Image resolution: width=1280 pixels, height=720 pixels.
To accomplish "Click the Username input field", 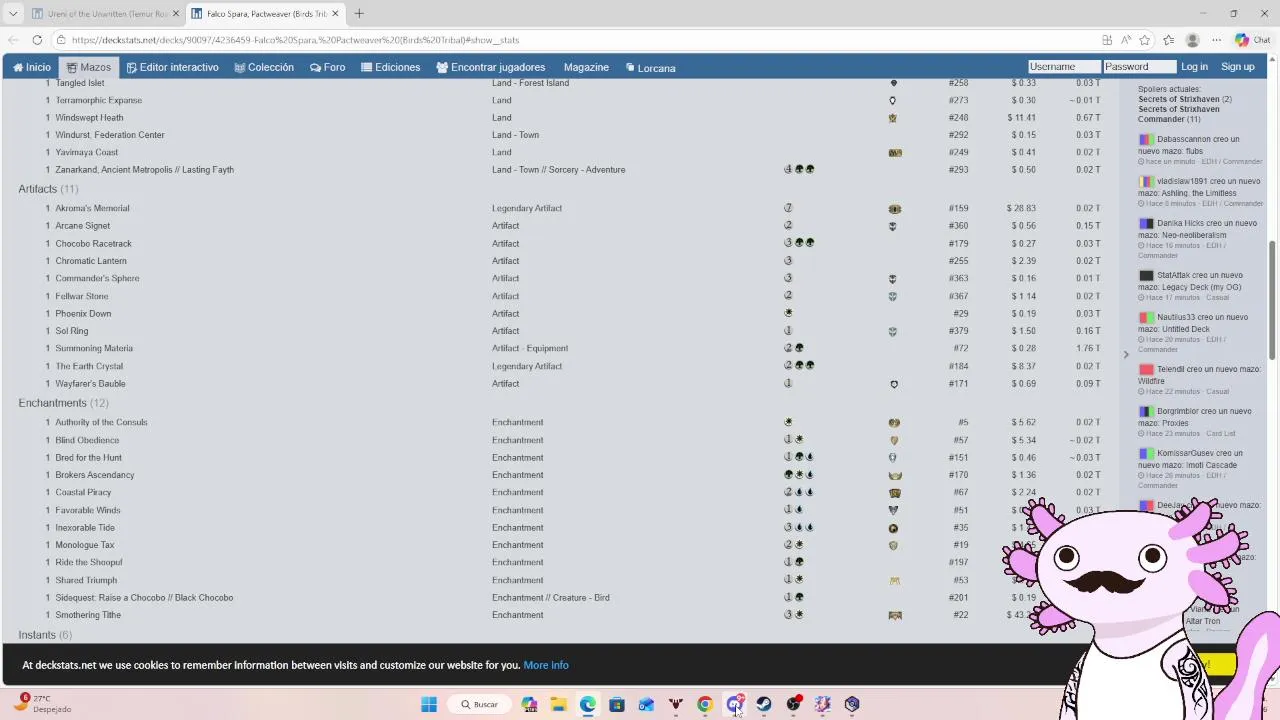I will pyautogui.click(x=1064, y=66).
